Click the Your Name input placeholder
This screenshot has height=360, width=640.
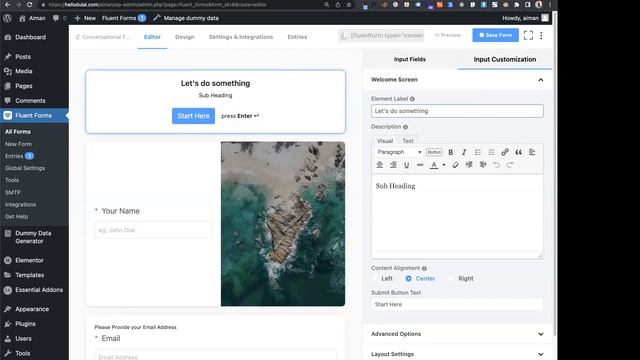point(153,230)
